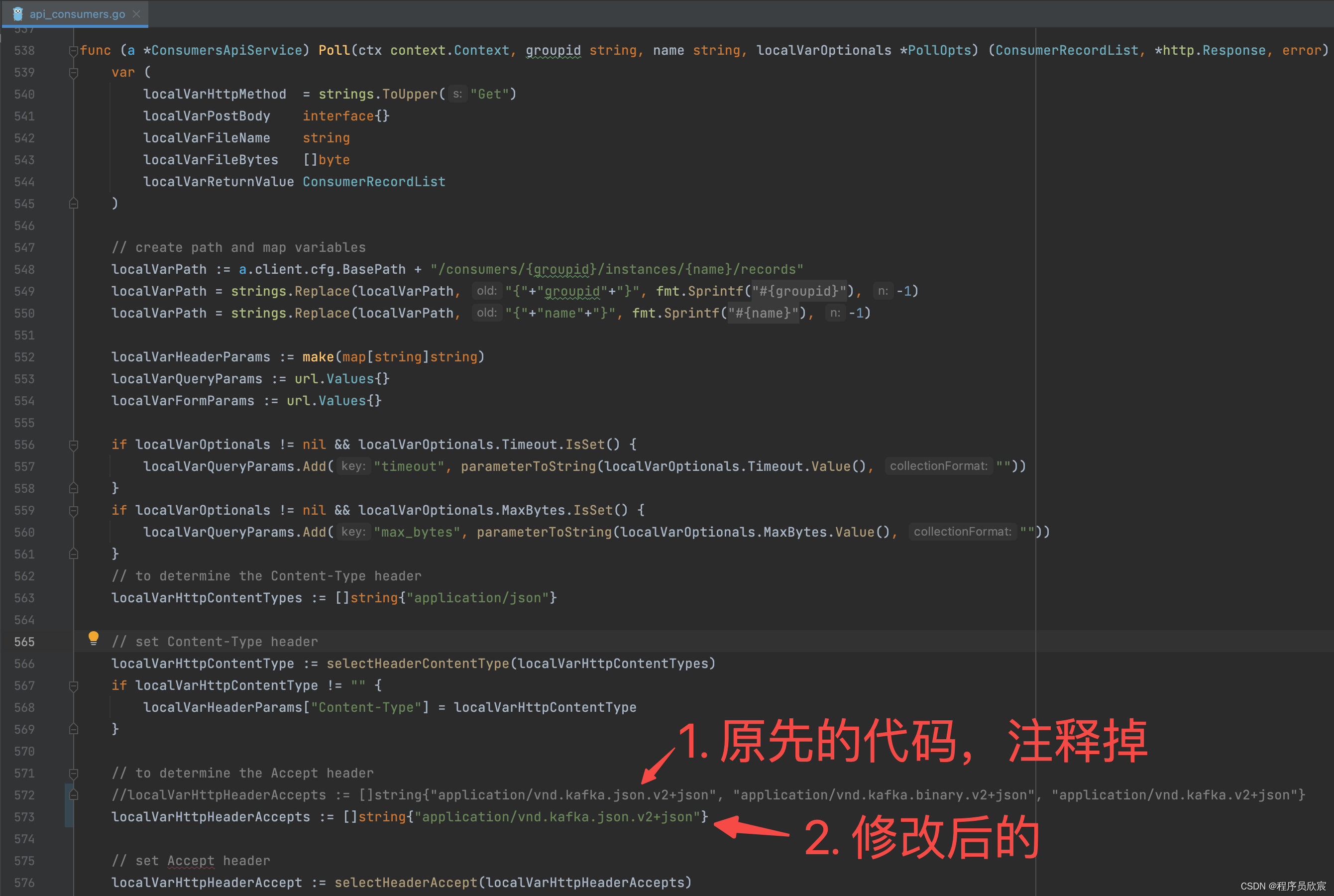Click the commented-out localVarHttpHeaderAccepts line 572

(x=708, y=795)
